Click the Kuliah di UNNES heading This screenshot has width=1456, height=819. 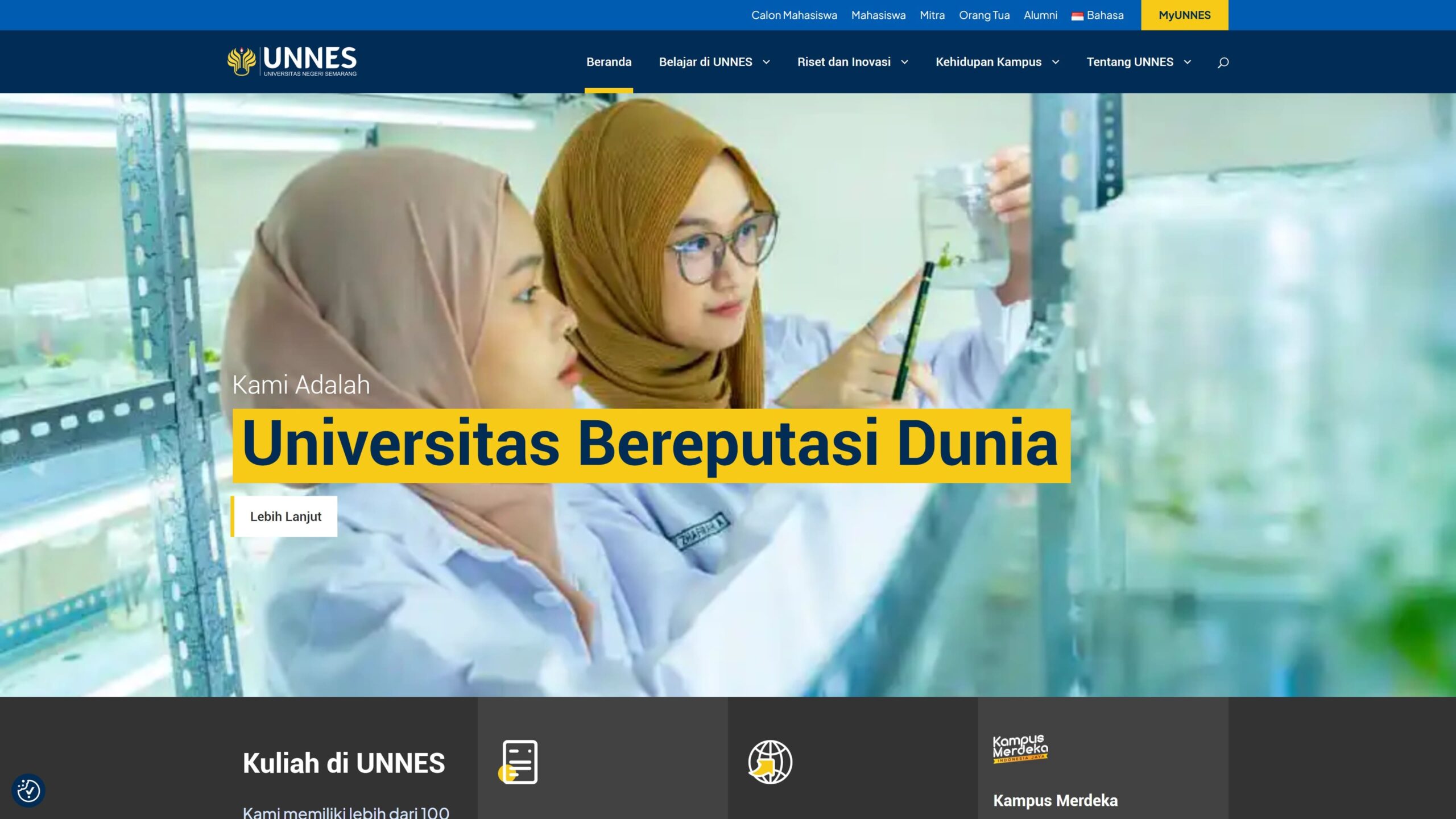pyautogui.click(x=344, y=763)
